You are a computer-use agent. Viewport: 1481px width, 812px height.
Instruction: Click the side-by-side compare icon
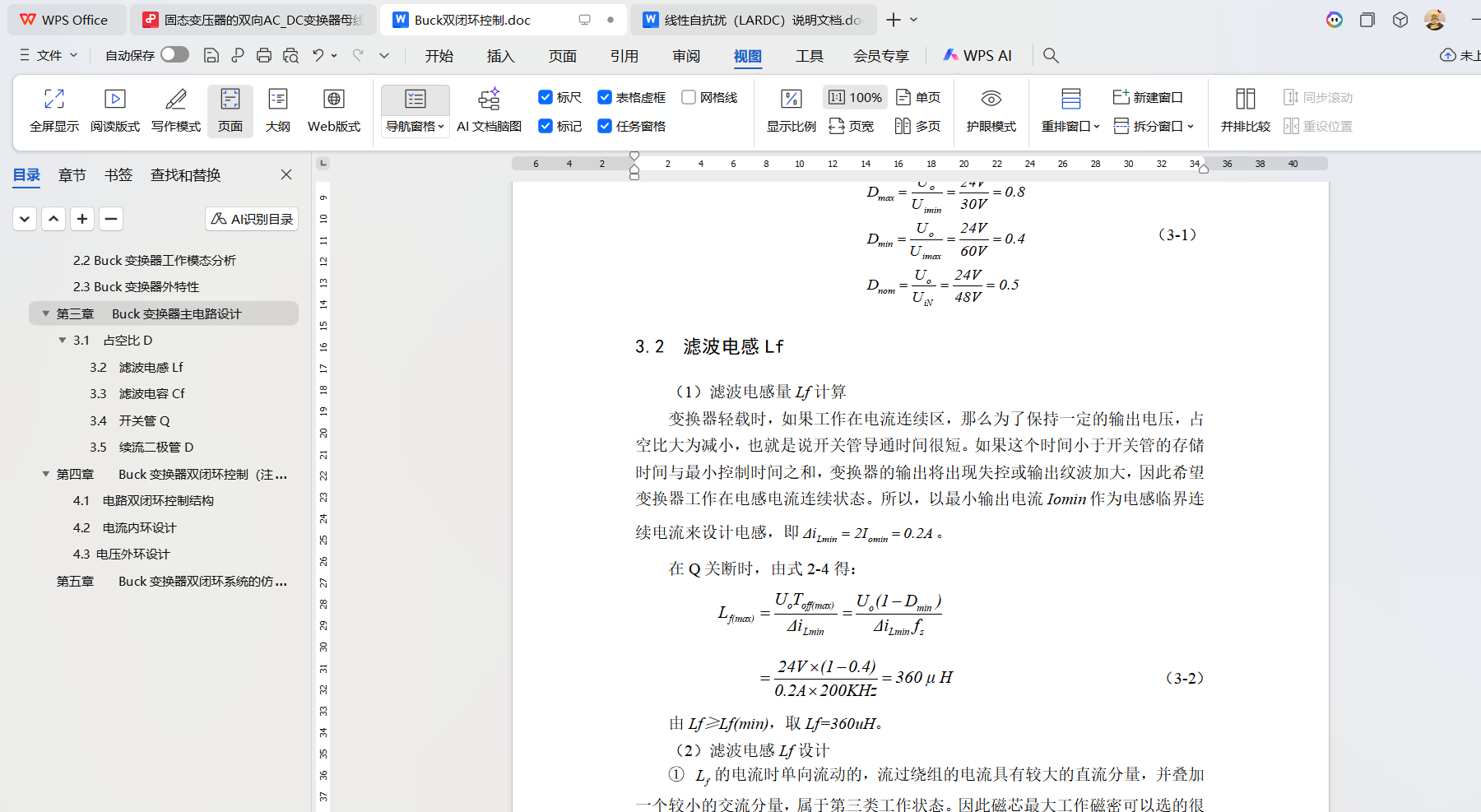pos(1245,109)
